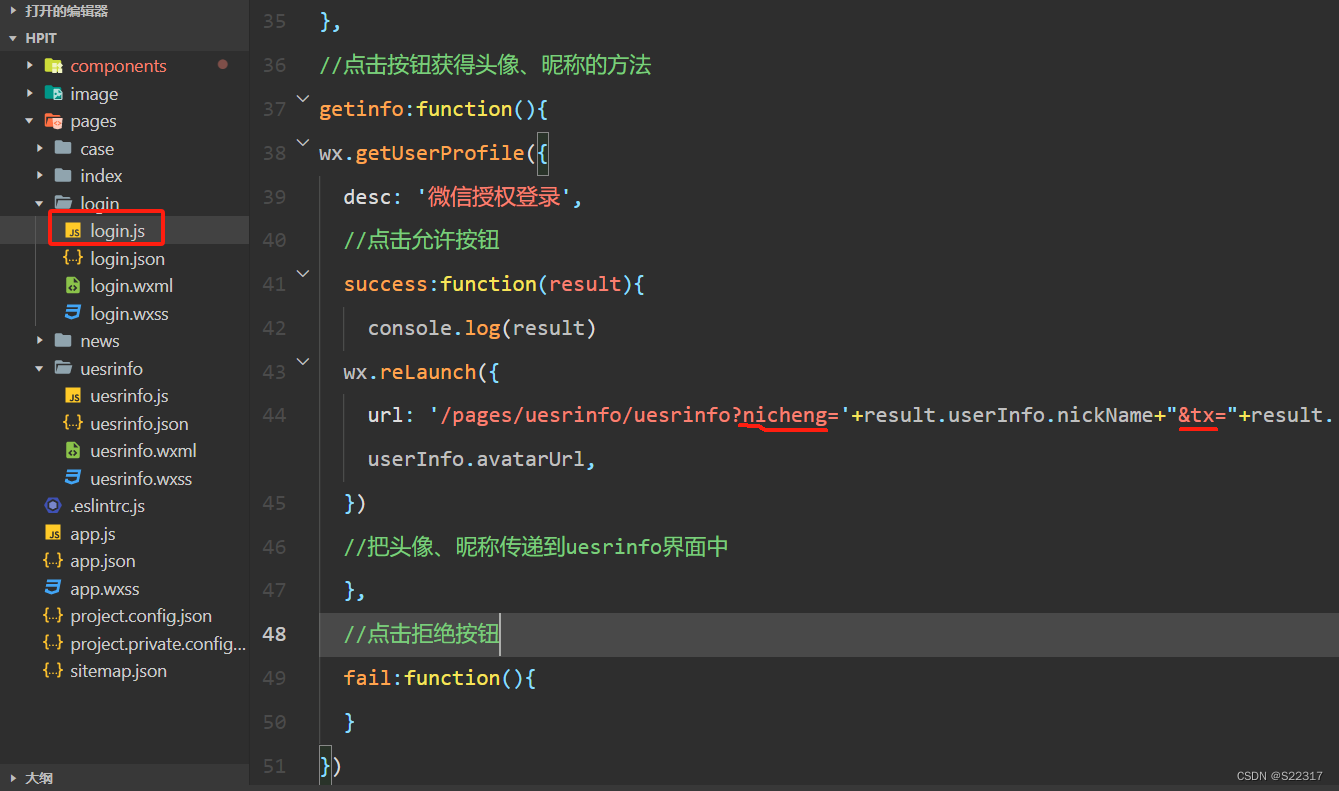Open uesrinfo.wxml file
1339x791 pixels.
tap(143, 451)
